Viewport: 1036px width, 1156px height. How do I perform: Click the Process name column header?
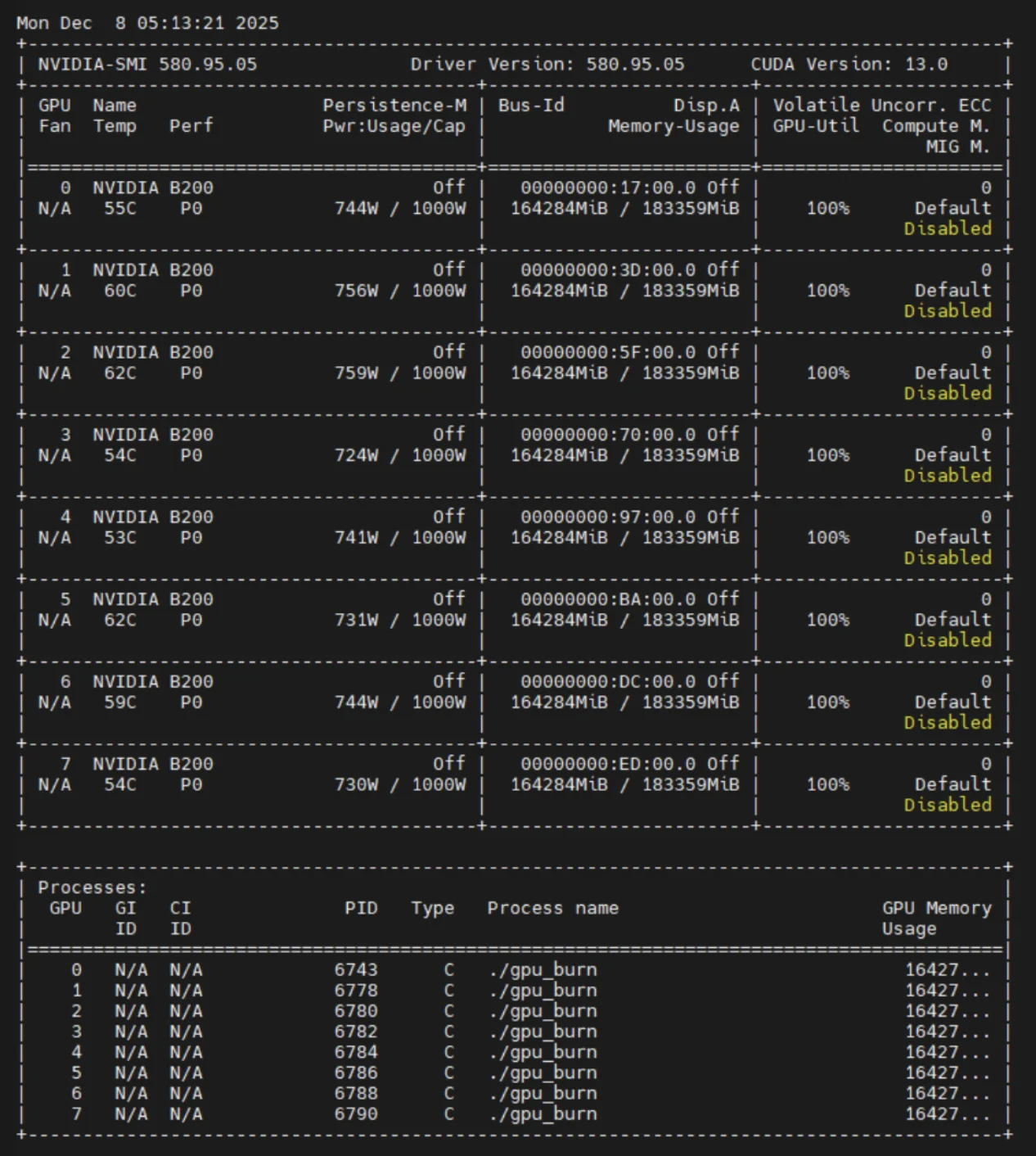pyautogui.click(x=552, y=908)
